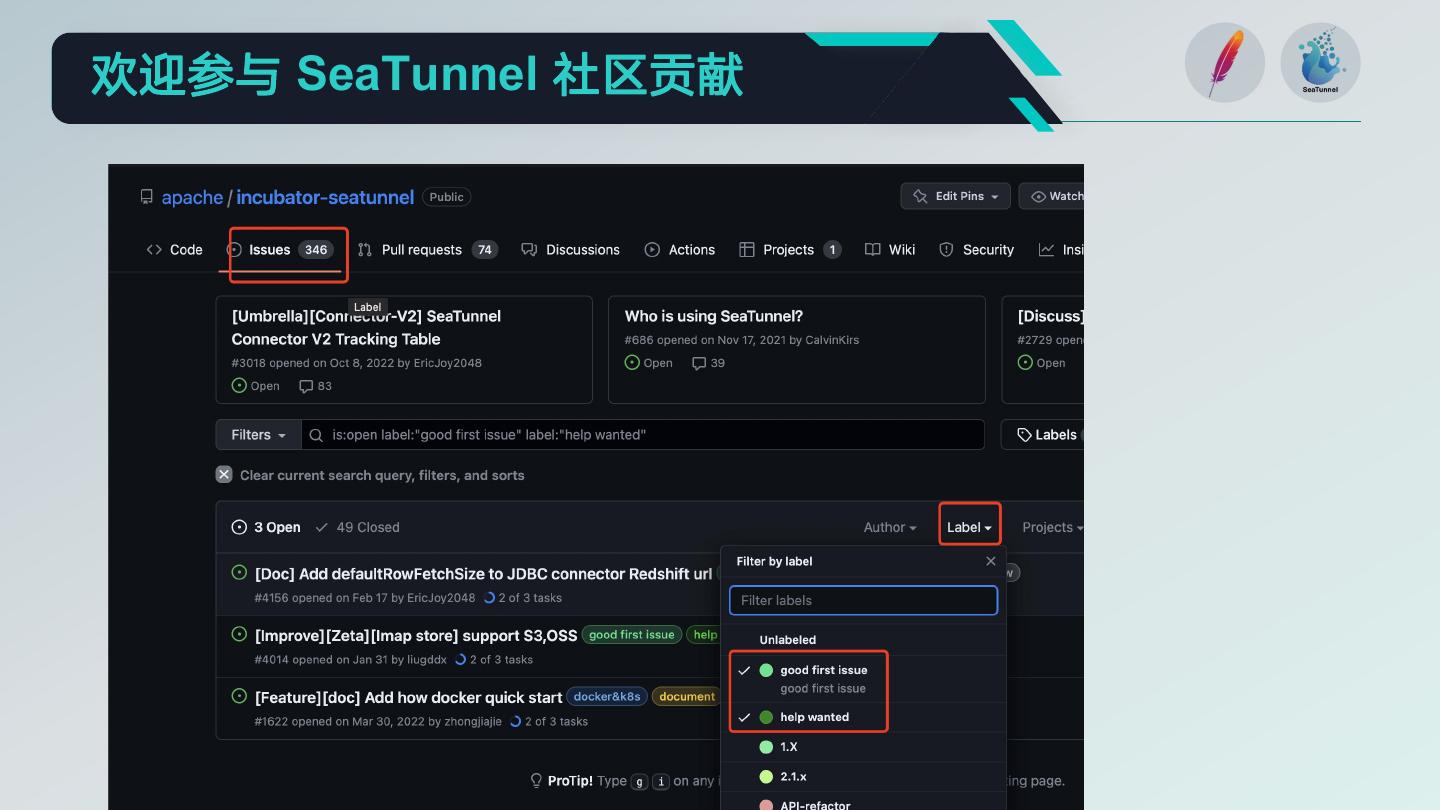This screenshot has height=810, width=1440.
Task: Click the docker&k8s label on issue #1622
Action: pos(607,696)
